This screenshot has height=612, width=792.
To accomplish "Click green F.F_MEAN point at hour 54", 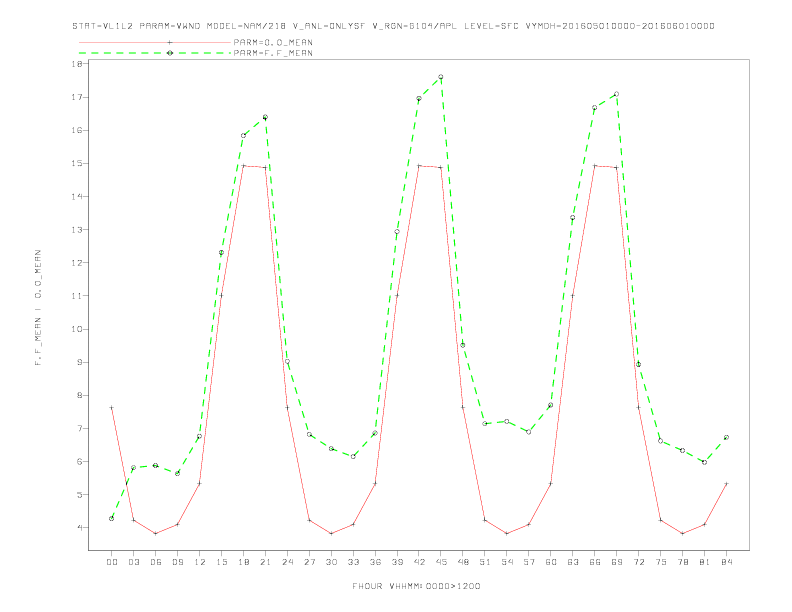I will pyautogui.click(x=507, y=421).
